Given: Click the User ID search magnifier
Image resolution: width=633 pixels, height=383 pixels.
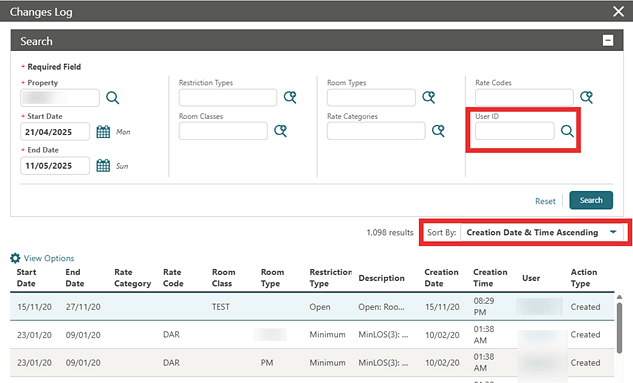Looking at the screenshot, I should tap(567, 131).
